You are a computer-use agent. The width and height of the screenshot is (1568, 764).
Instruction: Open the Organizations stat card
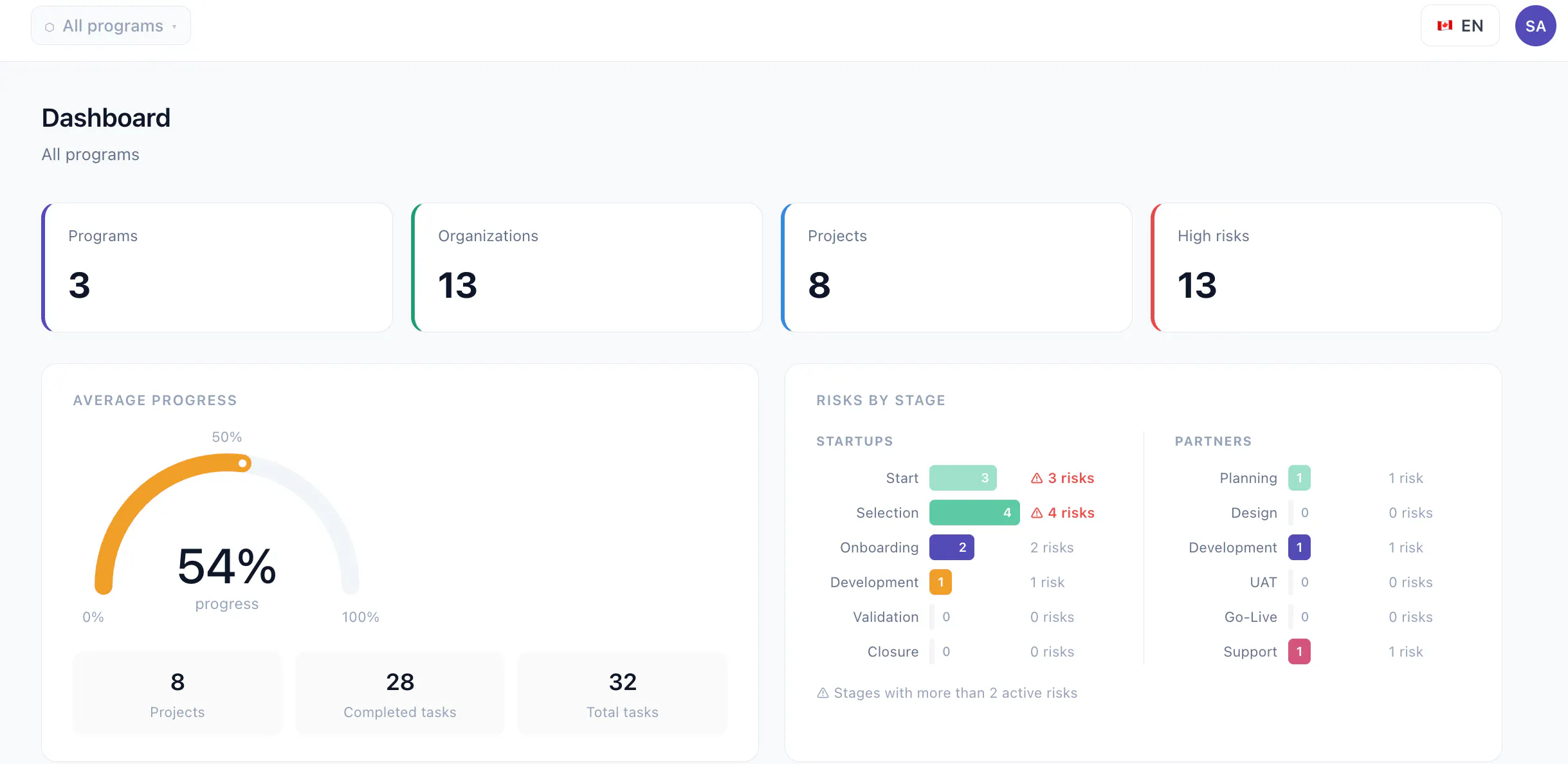coord(587,268)
